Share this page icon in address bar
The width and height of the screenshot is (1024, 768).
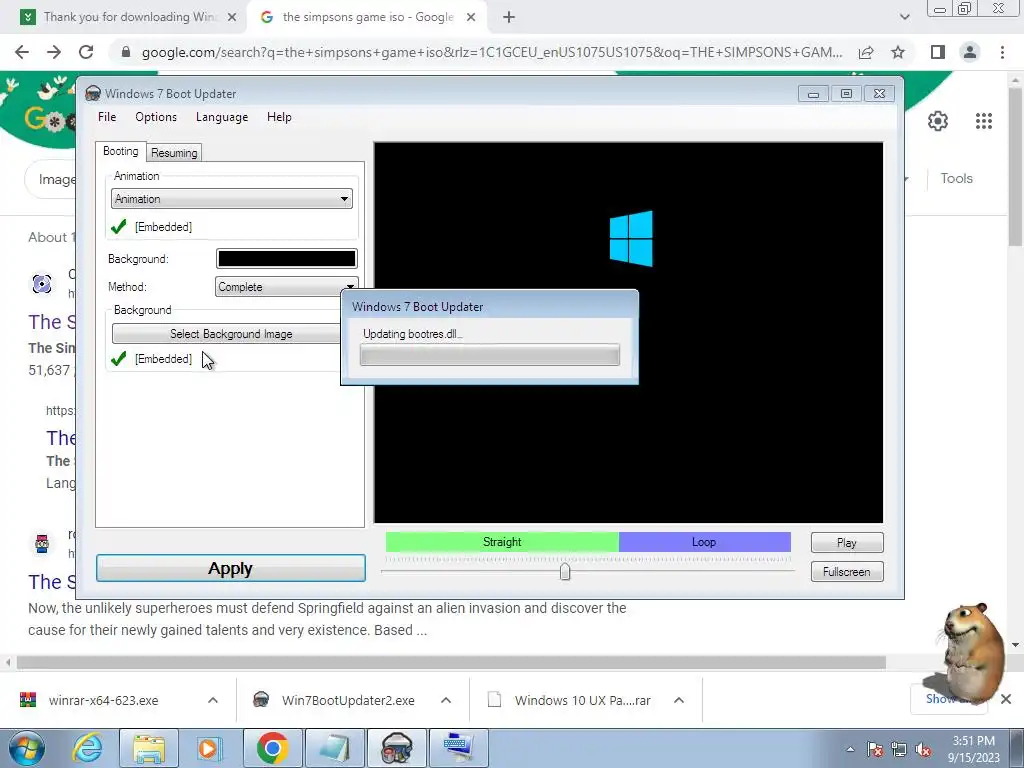pos(866,52)
